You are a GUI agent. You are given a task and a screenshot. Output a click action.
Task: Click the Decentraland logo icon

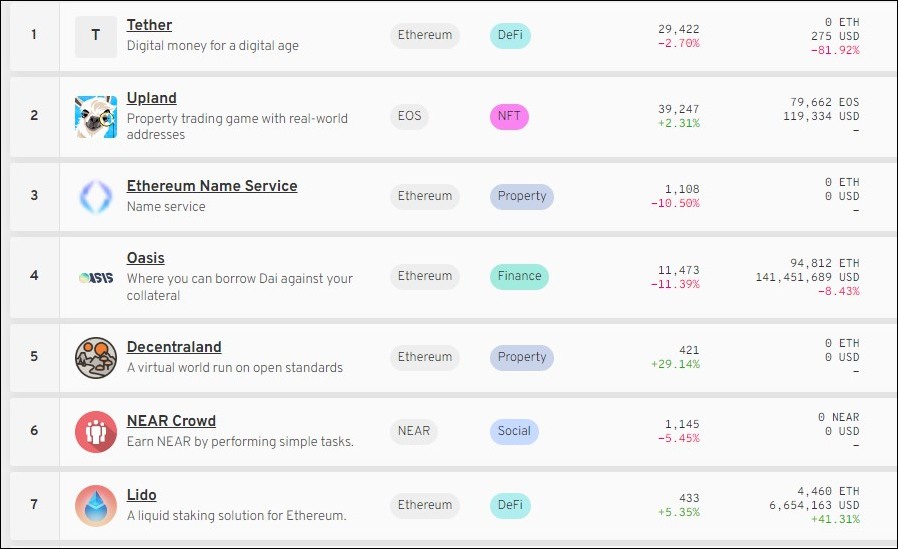pos(96,357)
